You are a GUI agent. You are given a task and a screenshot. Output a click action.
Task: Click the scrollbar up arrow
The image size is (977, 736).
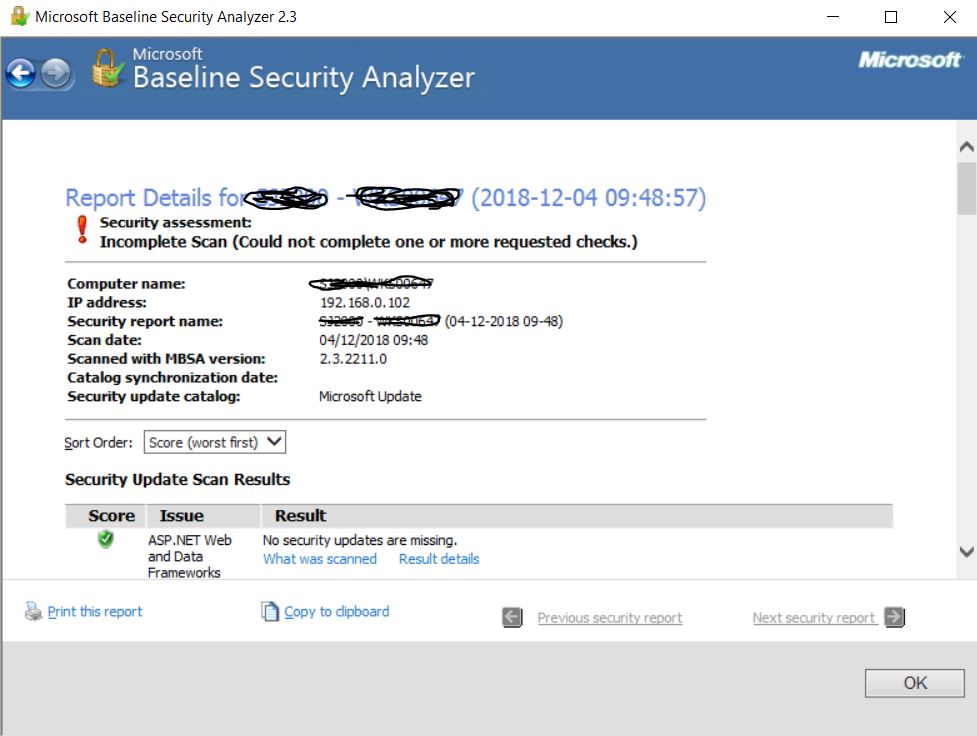966,147
